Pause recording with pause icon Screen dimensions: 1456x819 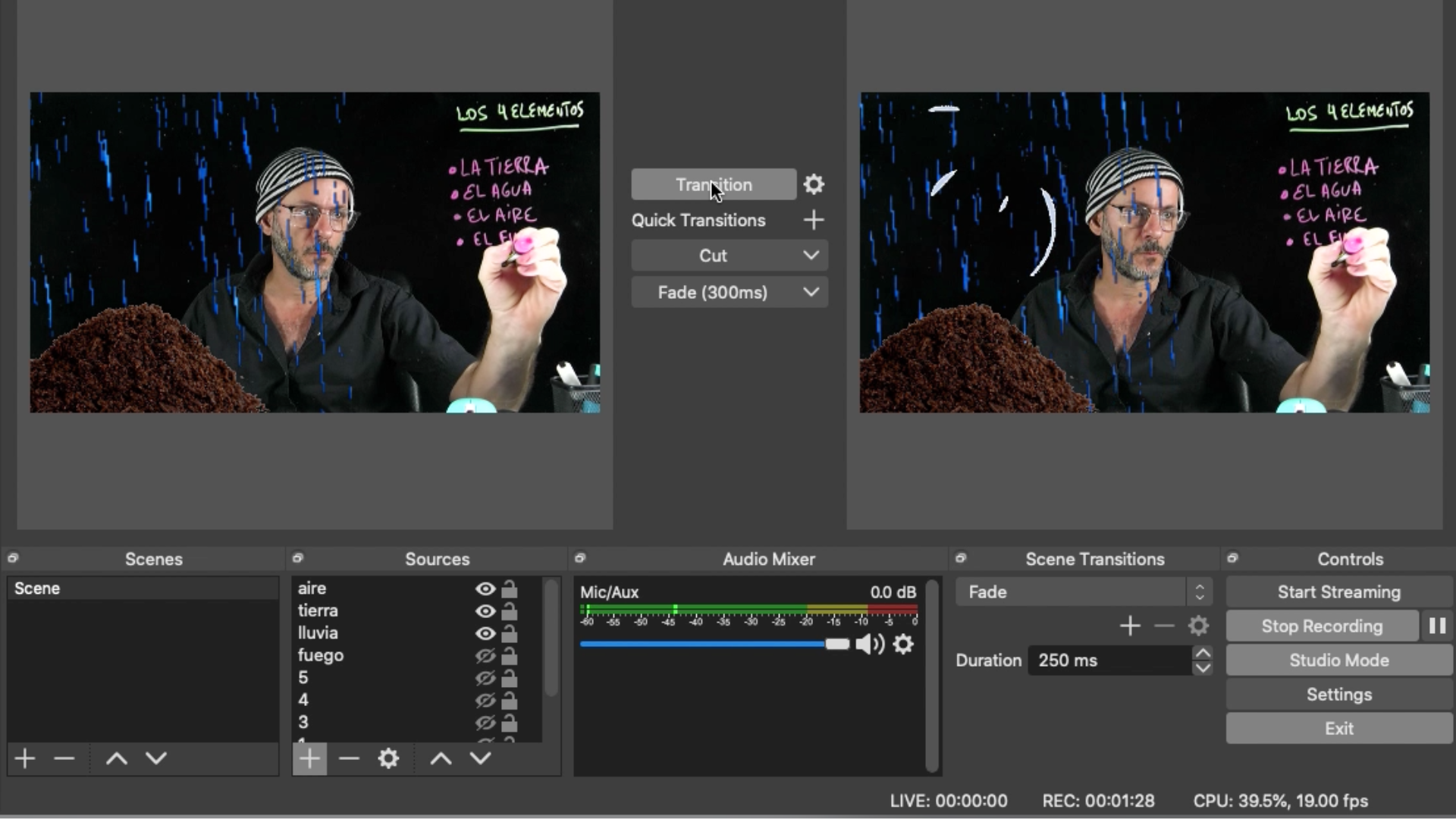tap(1437, 626)
